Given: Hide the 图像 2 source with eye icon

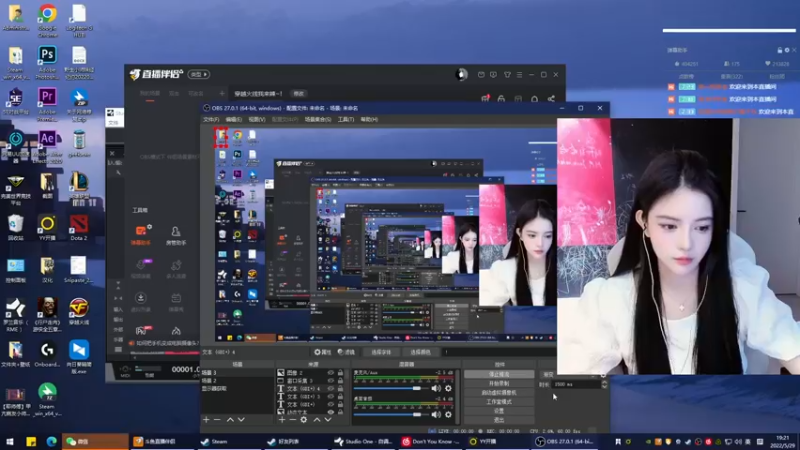Looking at the screenshot, I should [331, 372].
